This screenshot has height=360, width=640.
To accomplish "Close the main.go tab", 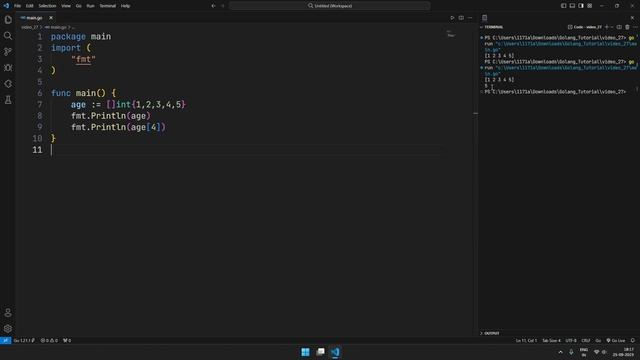I will point(51,18).
